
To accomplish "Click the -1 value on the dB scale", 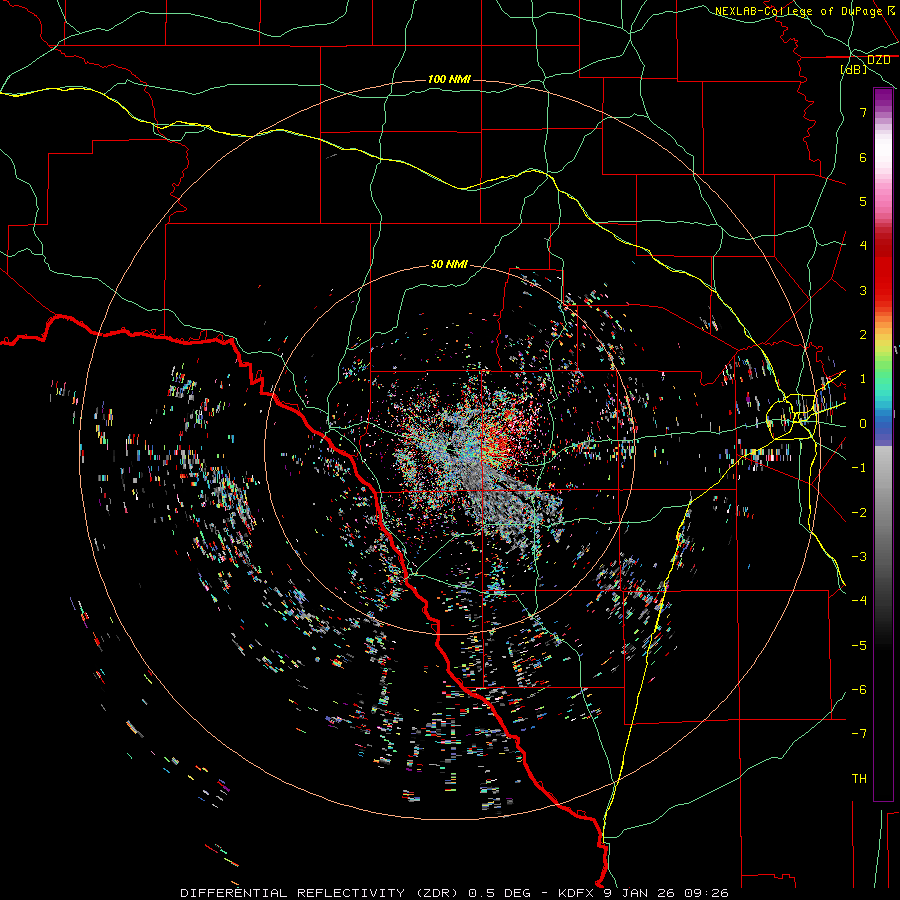I will click(x=859, y=468).
